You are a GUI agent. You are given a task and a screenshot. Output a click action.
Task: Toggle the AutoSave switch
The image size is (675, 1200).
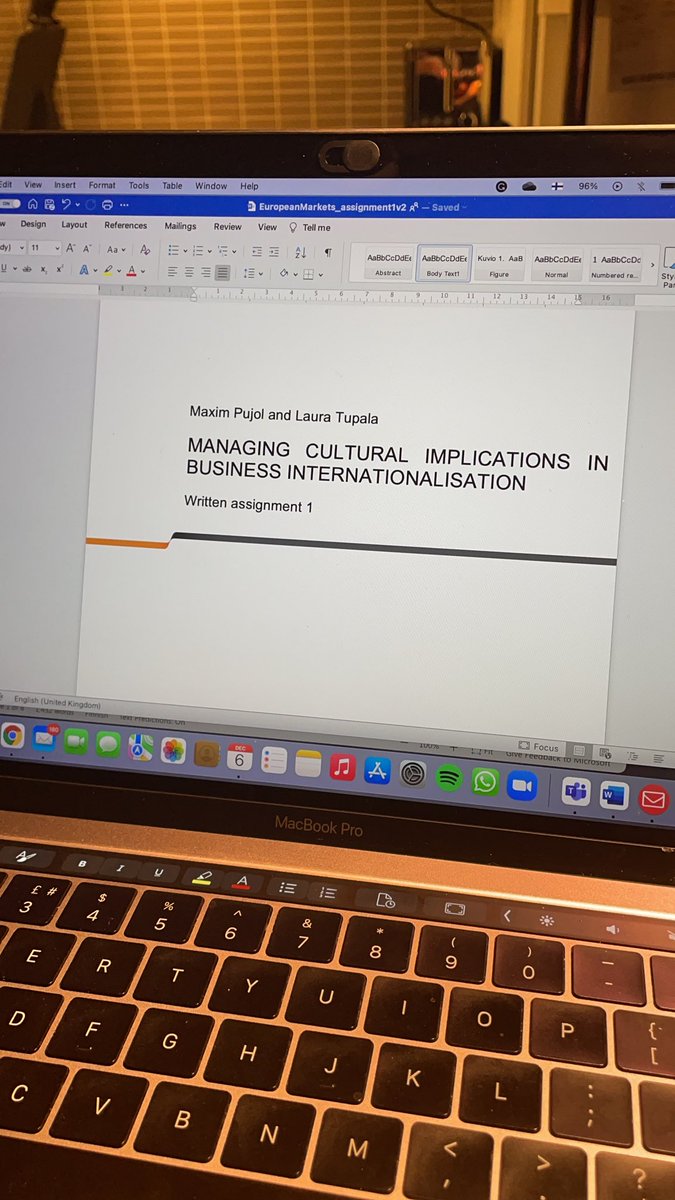coord(9,204)
